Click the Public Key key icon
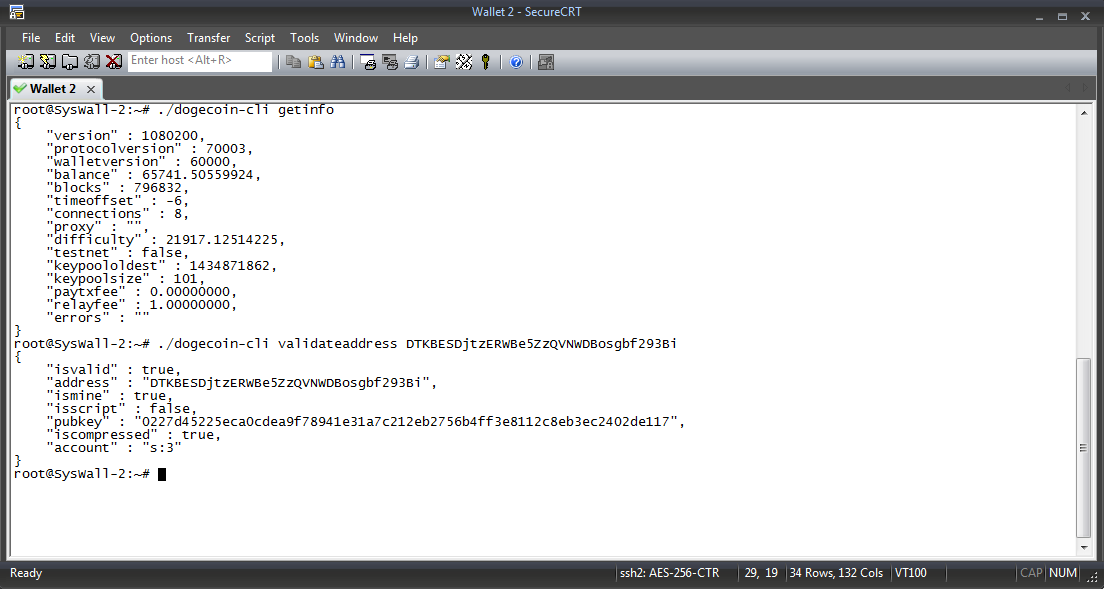1104x589 pixels. (x=485, y=62)
